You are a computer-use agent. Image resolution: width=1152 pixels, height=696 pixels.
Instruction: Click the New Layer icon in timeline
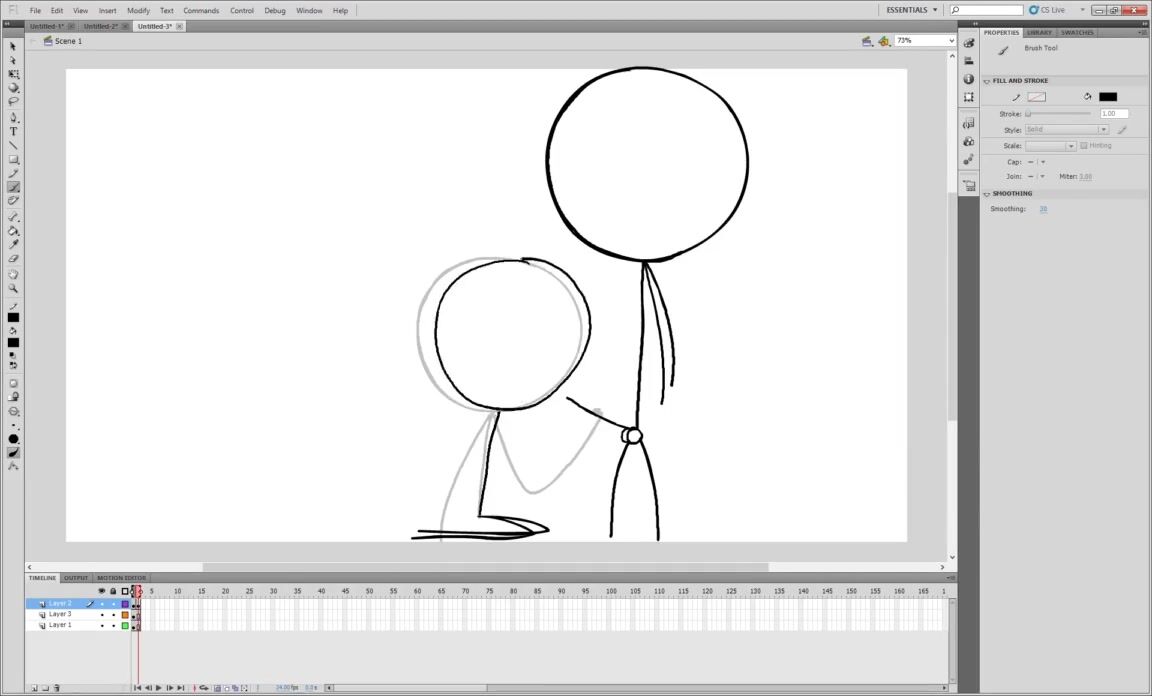(x=33, y=688)
